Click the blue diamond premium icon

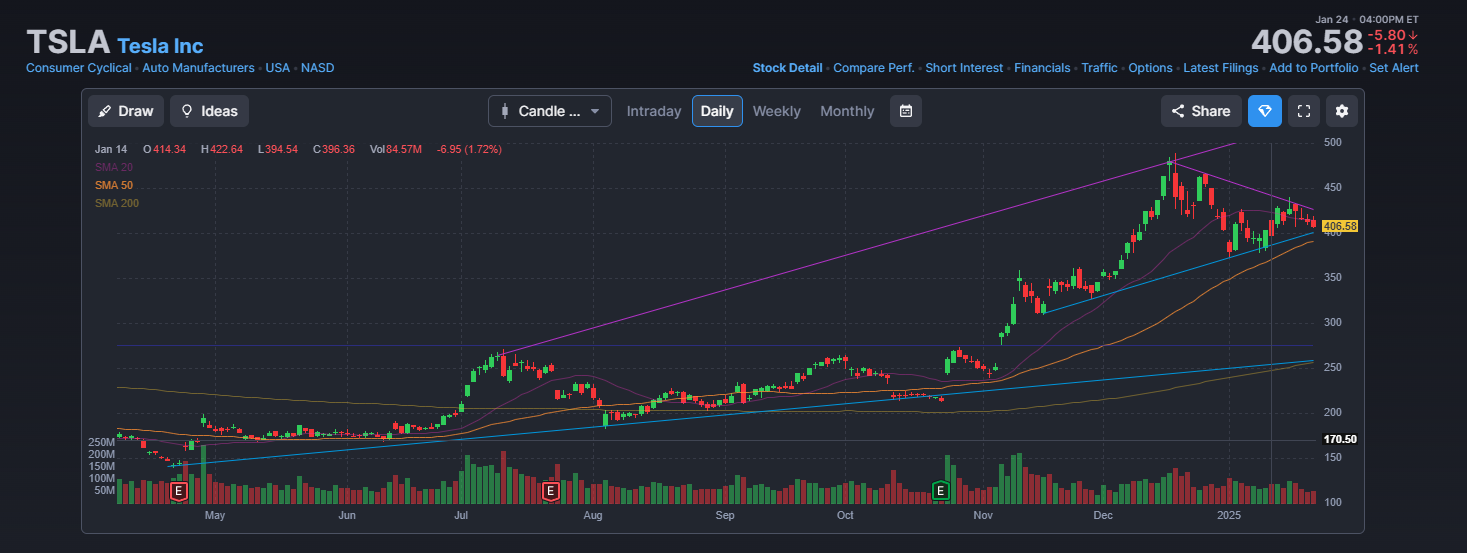(x=1264, y=111)
